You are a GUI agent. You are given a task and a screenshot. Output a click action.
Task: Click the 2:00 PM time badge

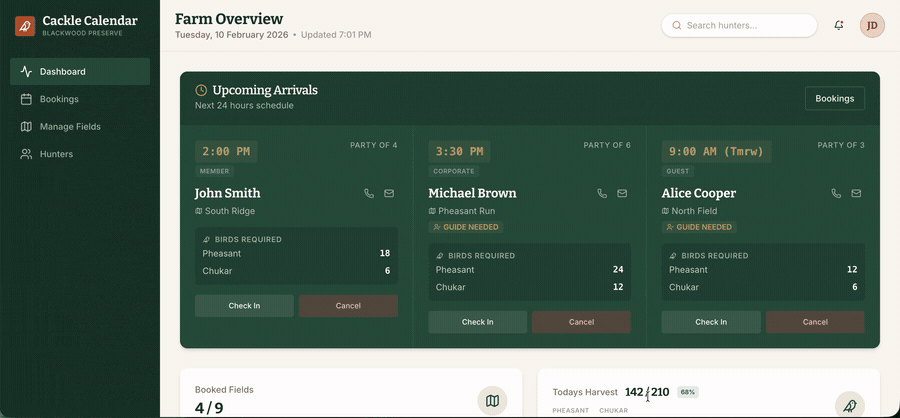226,152
